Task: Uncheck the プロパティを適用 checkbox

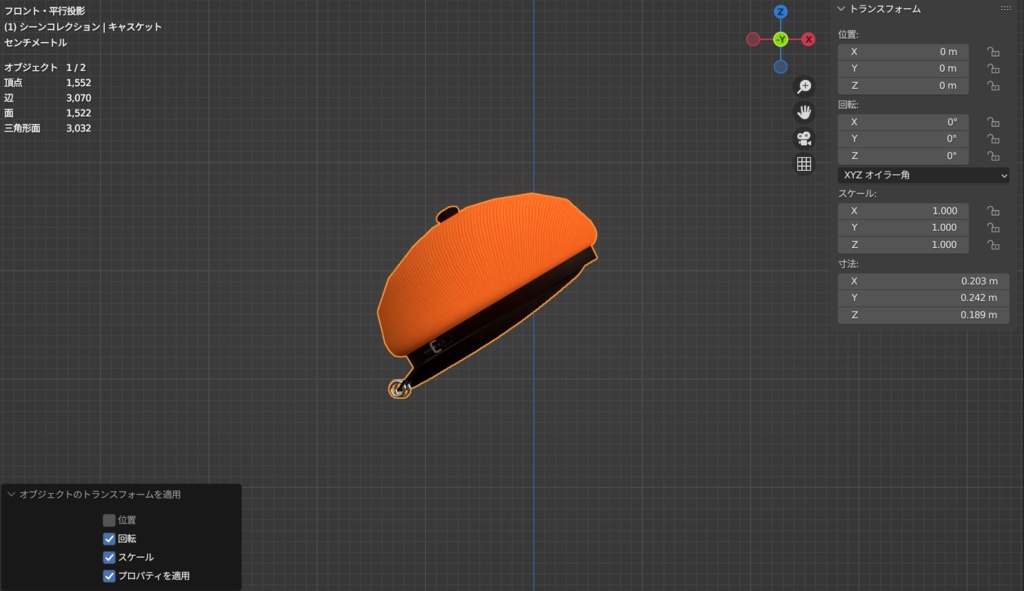Action: click(x=109, y=576)
